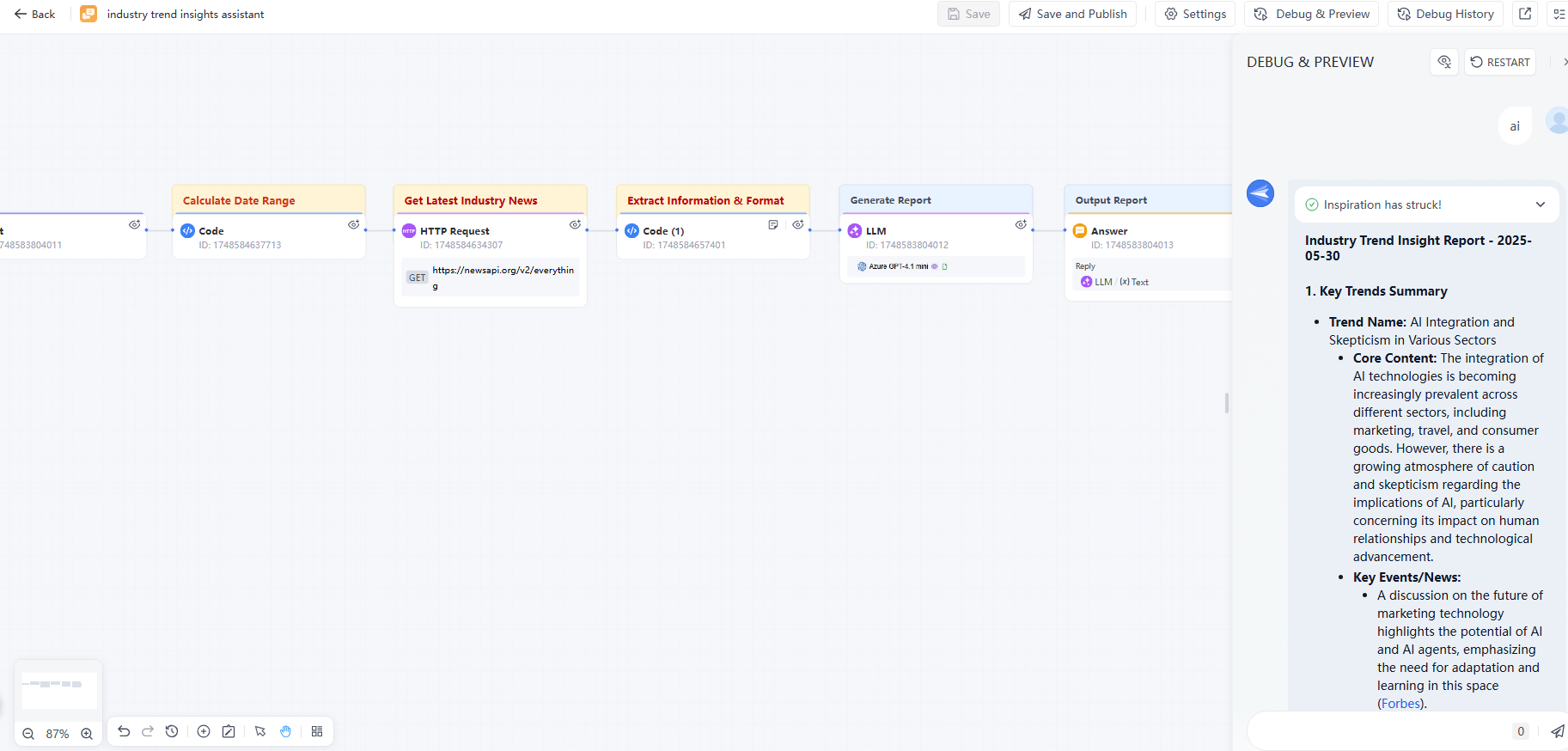Zoom out the workflow canvas
Screen dimensions: 1568x751
[x=28, y=734]
